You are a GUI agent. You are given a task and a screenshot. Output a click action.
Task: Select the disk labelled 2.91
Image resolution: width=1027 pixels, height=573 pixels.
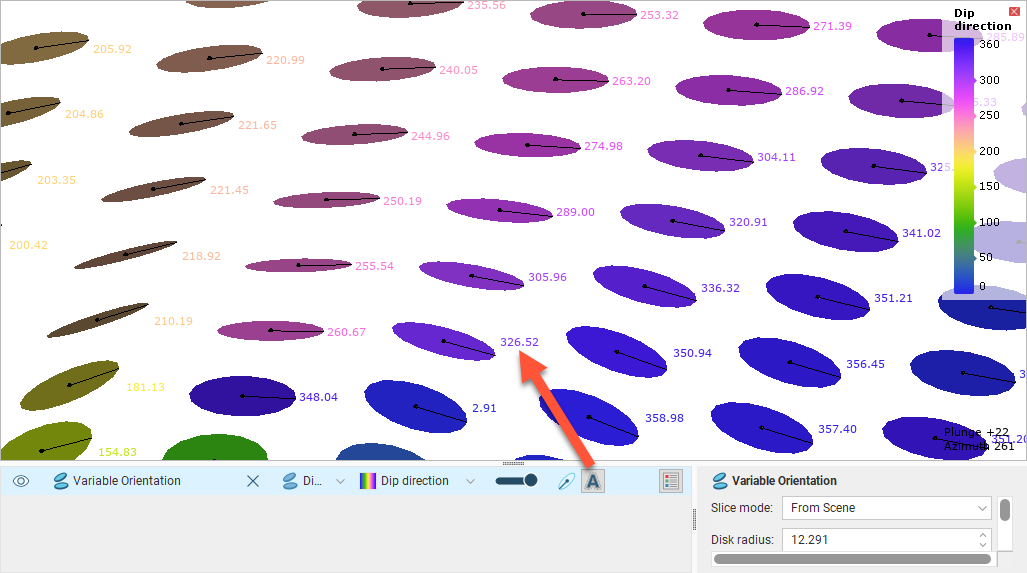(x=415, y=407)
